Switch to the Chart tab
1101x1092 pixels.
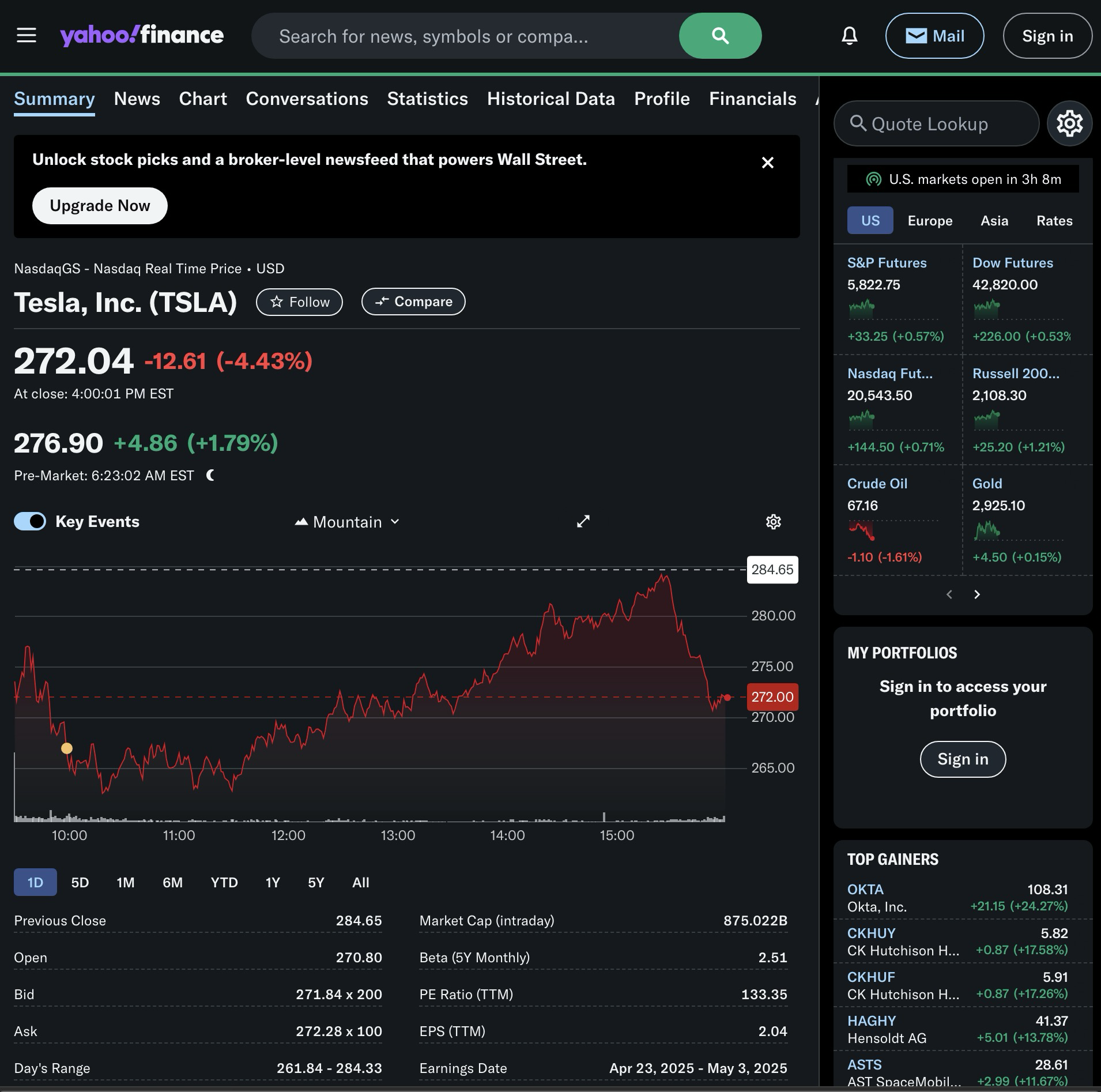pos(203,99)
